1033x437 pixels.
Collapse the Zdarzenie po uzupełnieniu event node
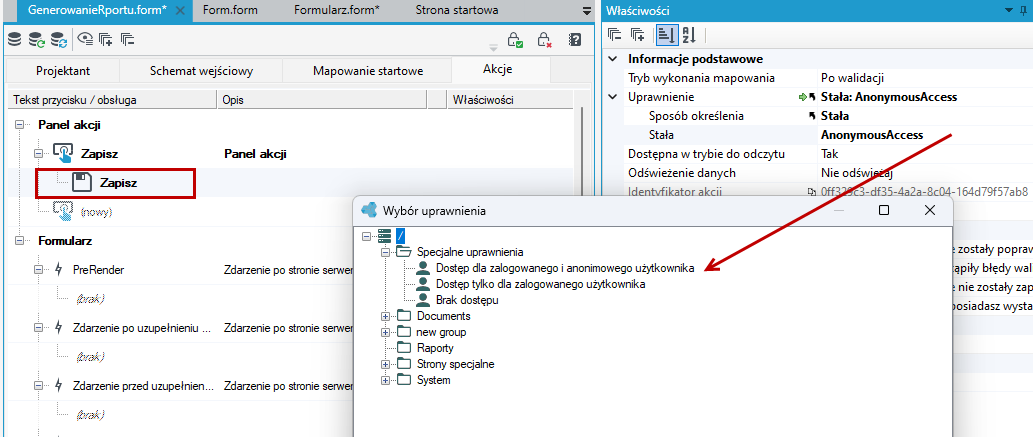38,328
